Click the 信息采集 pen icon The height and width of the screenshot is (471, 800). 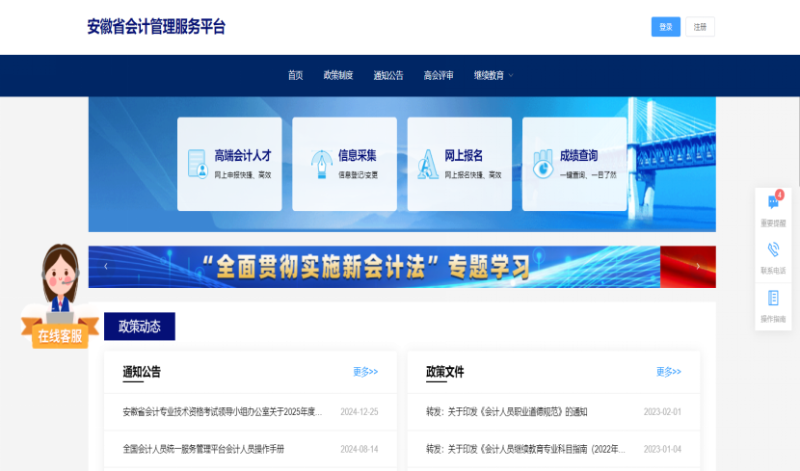[321, 164]
